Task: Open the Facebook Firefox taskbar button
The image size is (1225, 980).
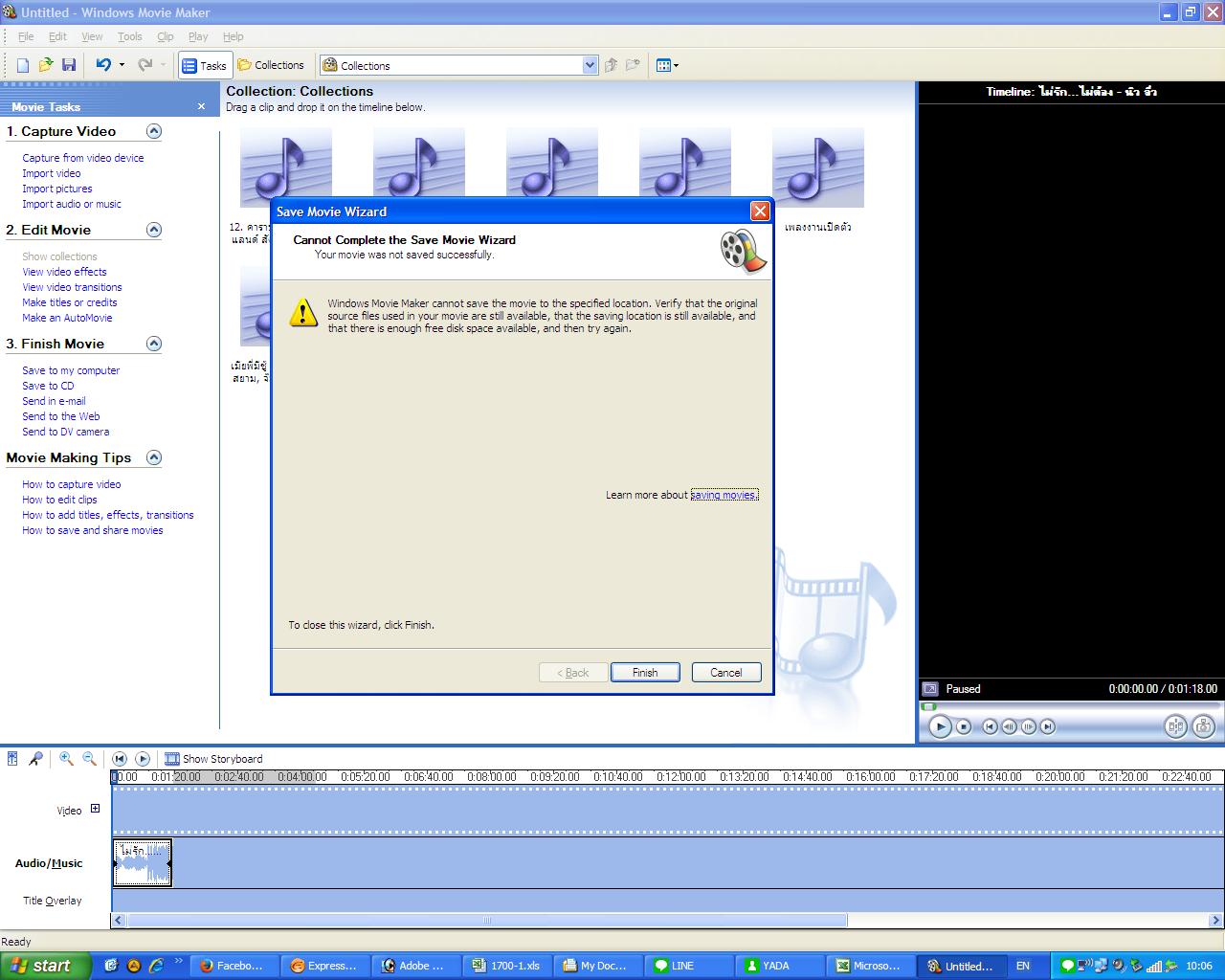Action: coord(234,966)
